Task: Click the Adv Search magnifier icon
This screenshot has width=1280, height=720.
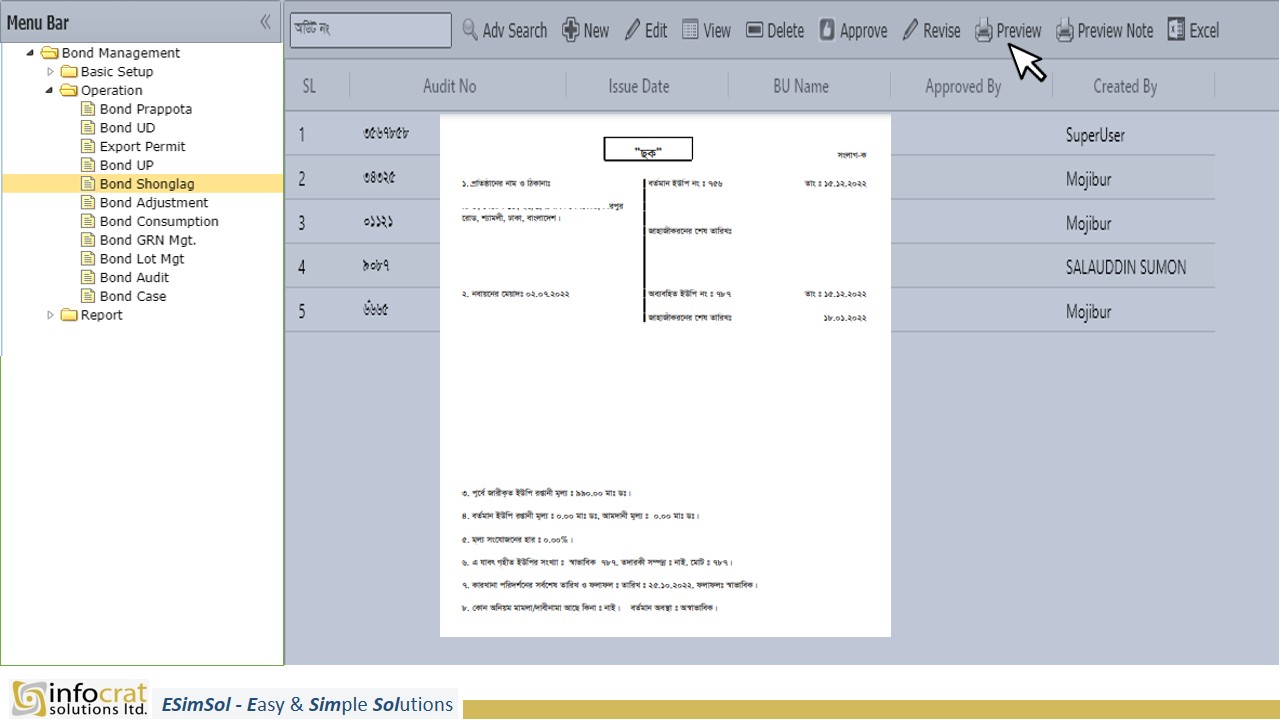Action: pyautogui.click(x=470, y=30)
